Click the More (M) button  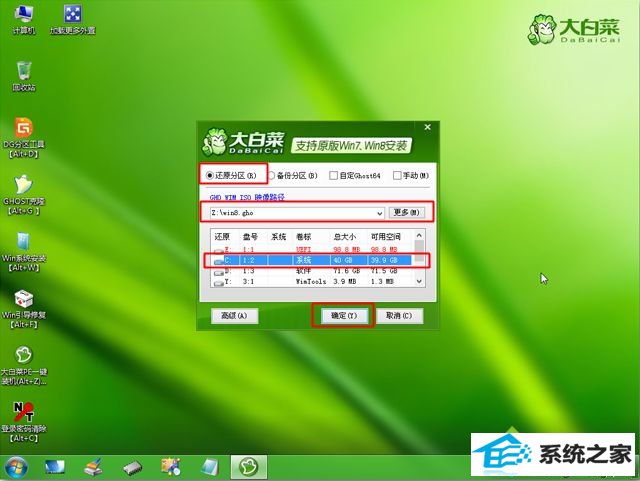click(407, 212)
